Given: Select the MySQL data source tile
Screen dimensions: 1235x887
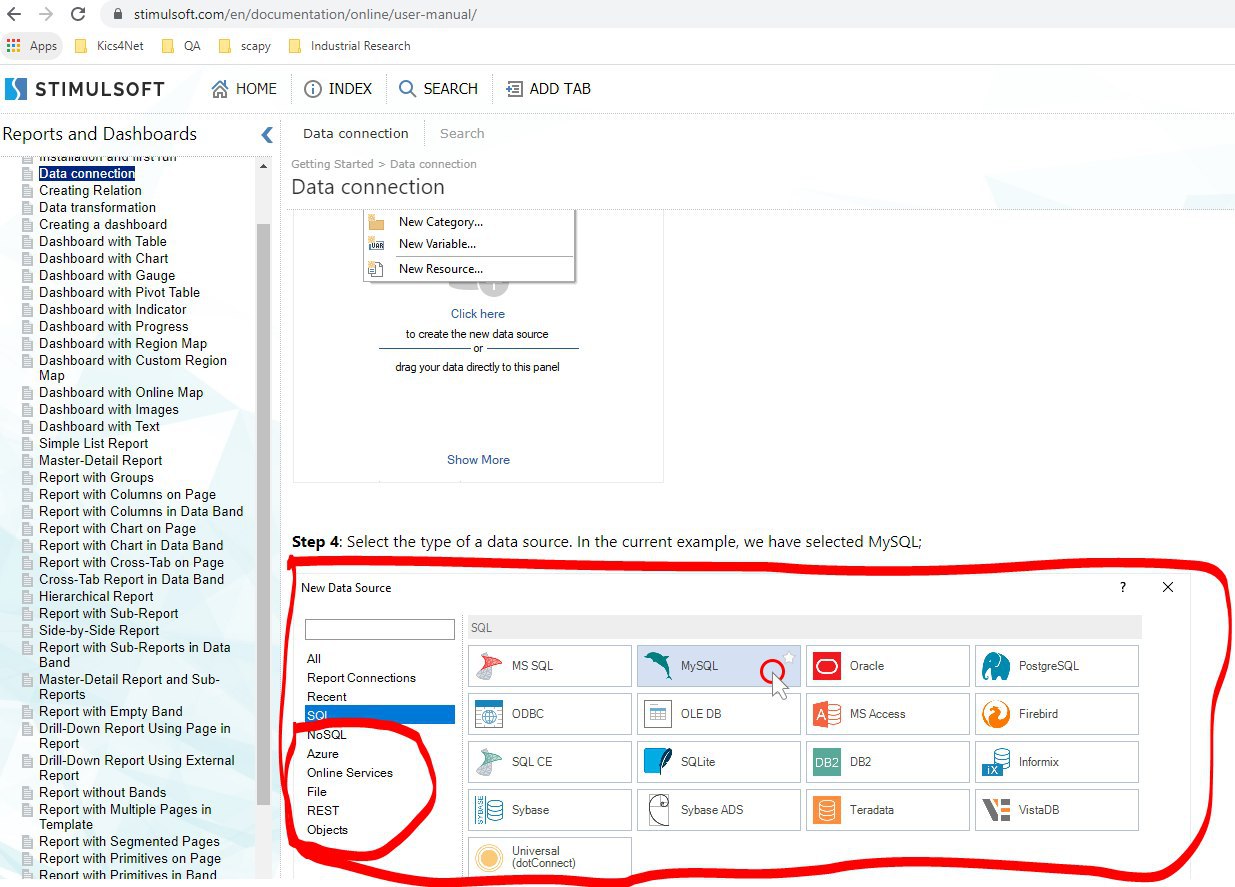Looking at the screenshot, I should (x=719, y=666).
